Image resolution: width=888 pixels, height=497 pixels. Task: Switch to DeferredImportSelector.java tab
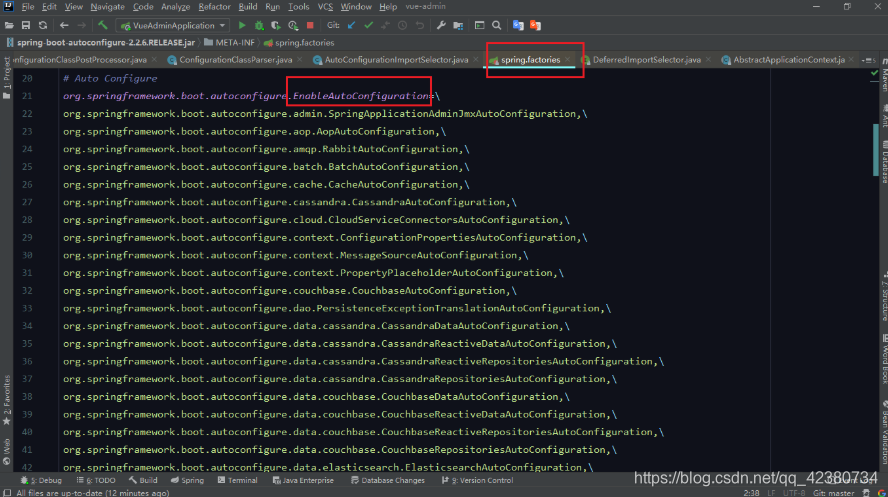click(x=646, y=59)
